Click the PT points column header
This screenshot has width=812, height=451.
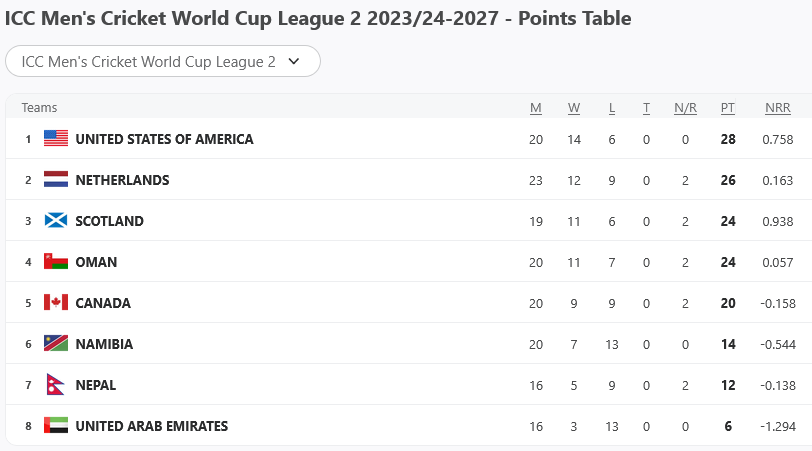(728, 108)
